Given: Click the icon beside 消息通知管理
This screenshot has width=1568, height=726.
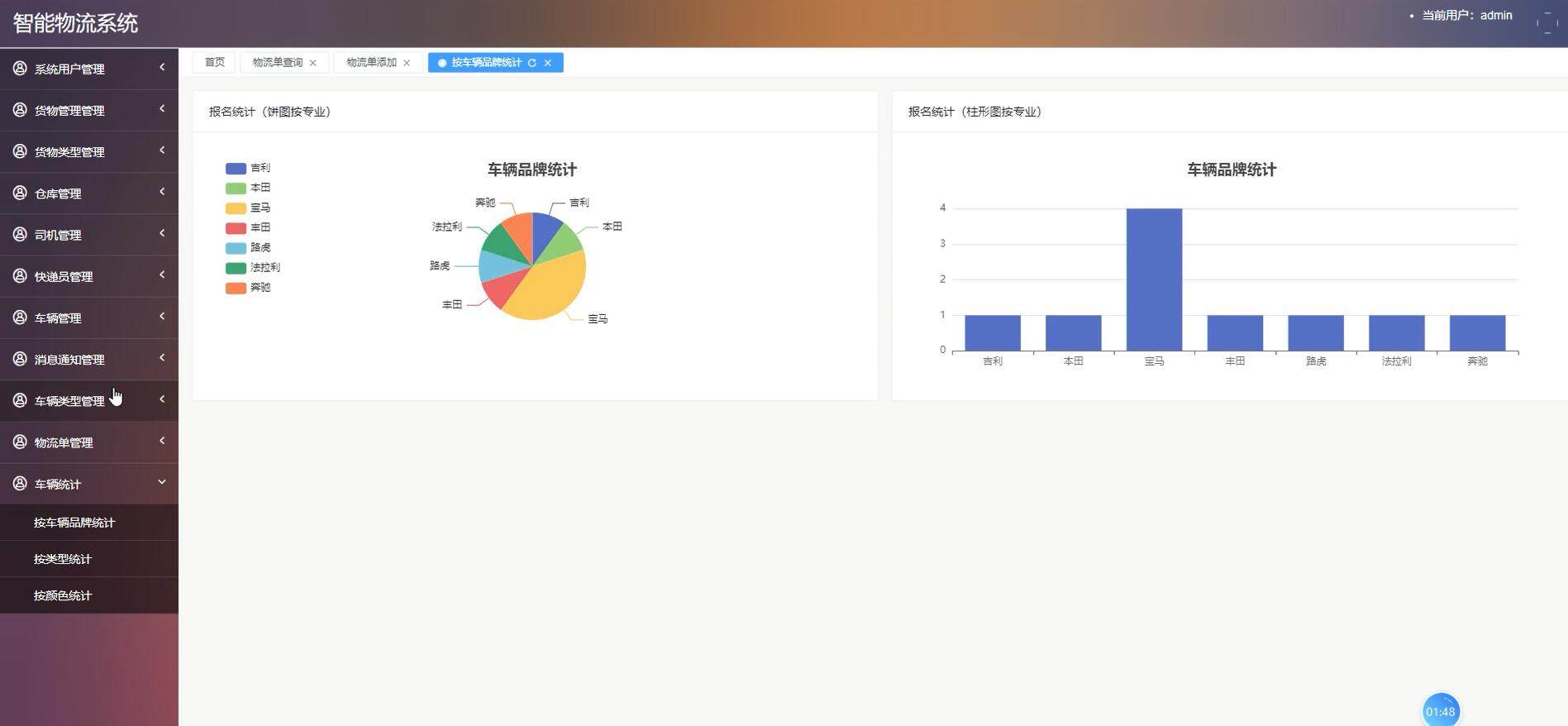Looking at the screenshot, I should coord(20,359).
